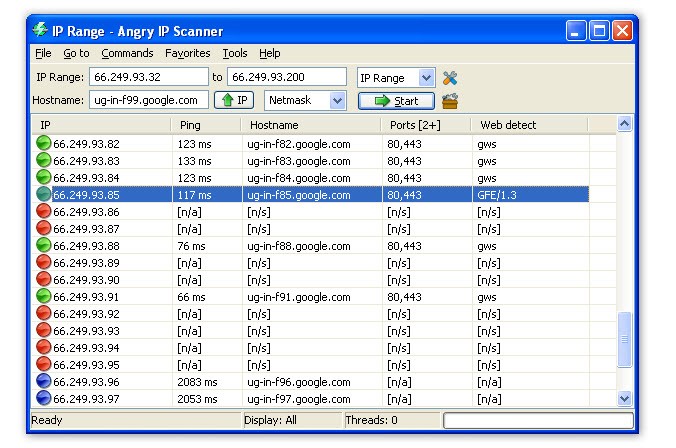Open the Help menu
Screen dimensions: 676x448
pyautogui.click(x=269, y=53)
